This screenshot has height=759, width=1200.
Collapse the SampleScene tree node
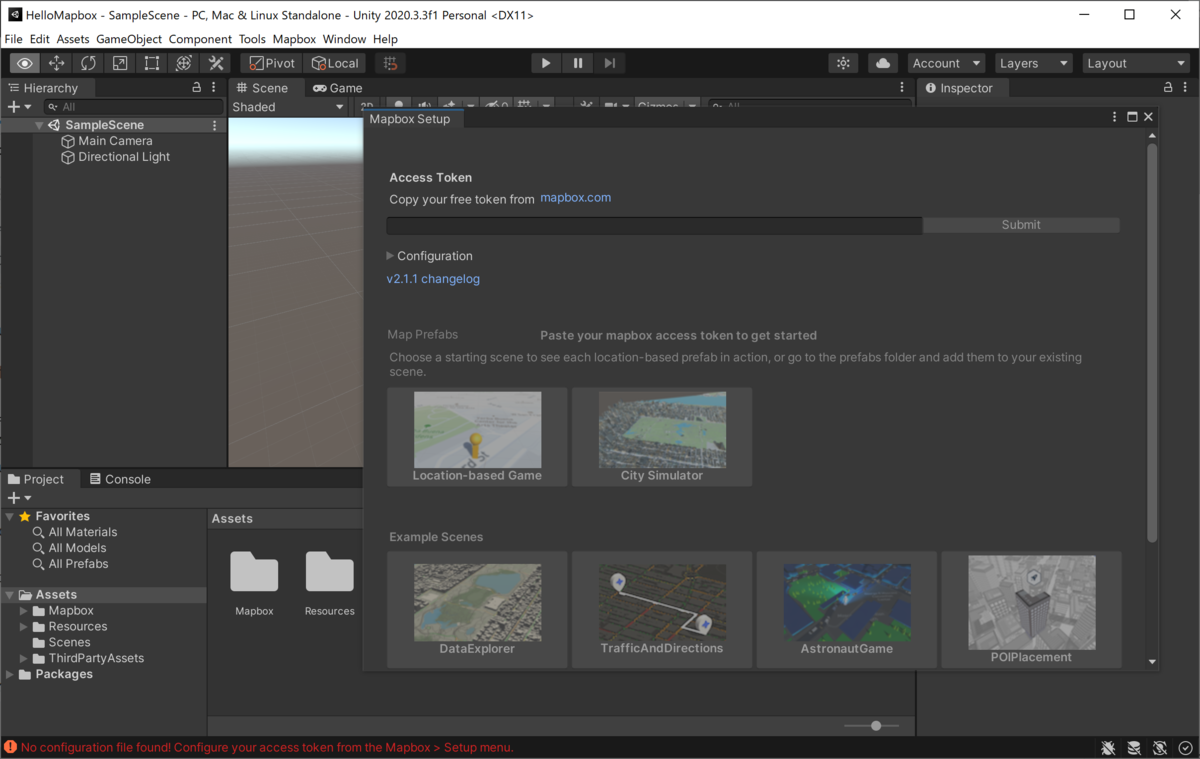coord(39,125)
